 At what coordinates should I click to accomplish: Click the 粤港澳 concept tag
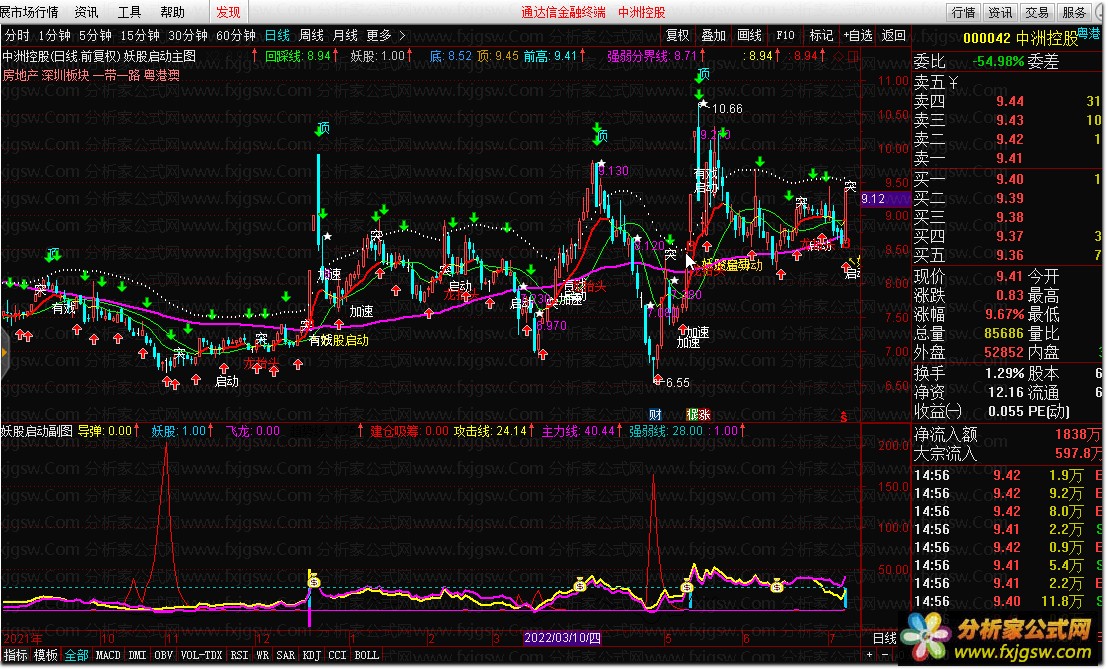point(162,75)
